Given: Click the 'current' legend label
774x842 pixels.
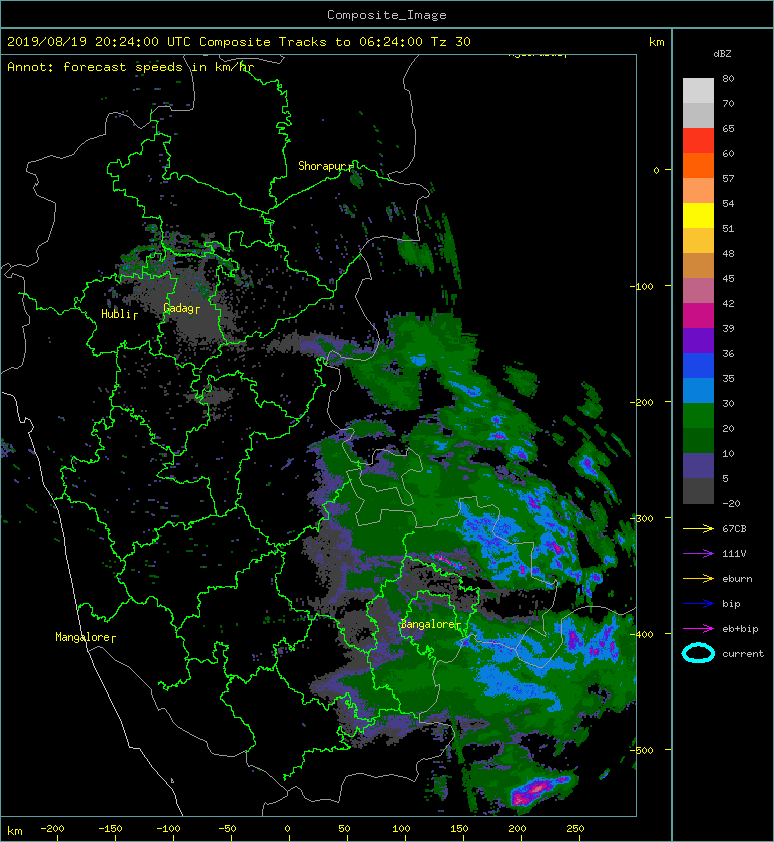Looking at the screenshot, I should (743, 654).
